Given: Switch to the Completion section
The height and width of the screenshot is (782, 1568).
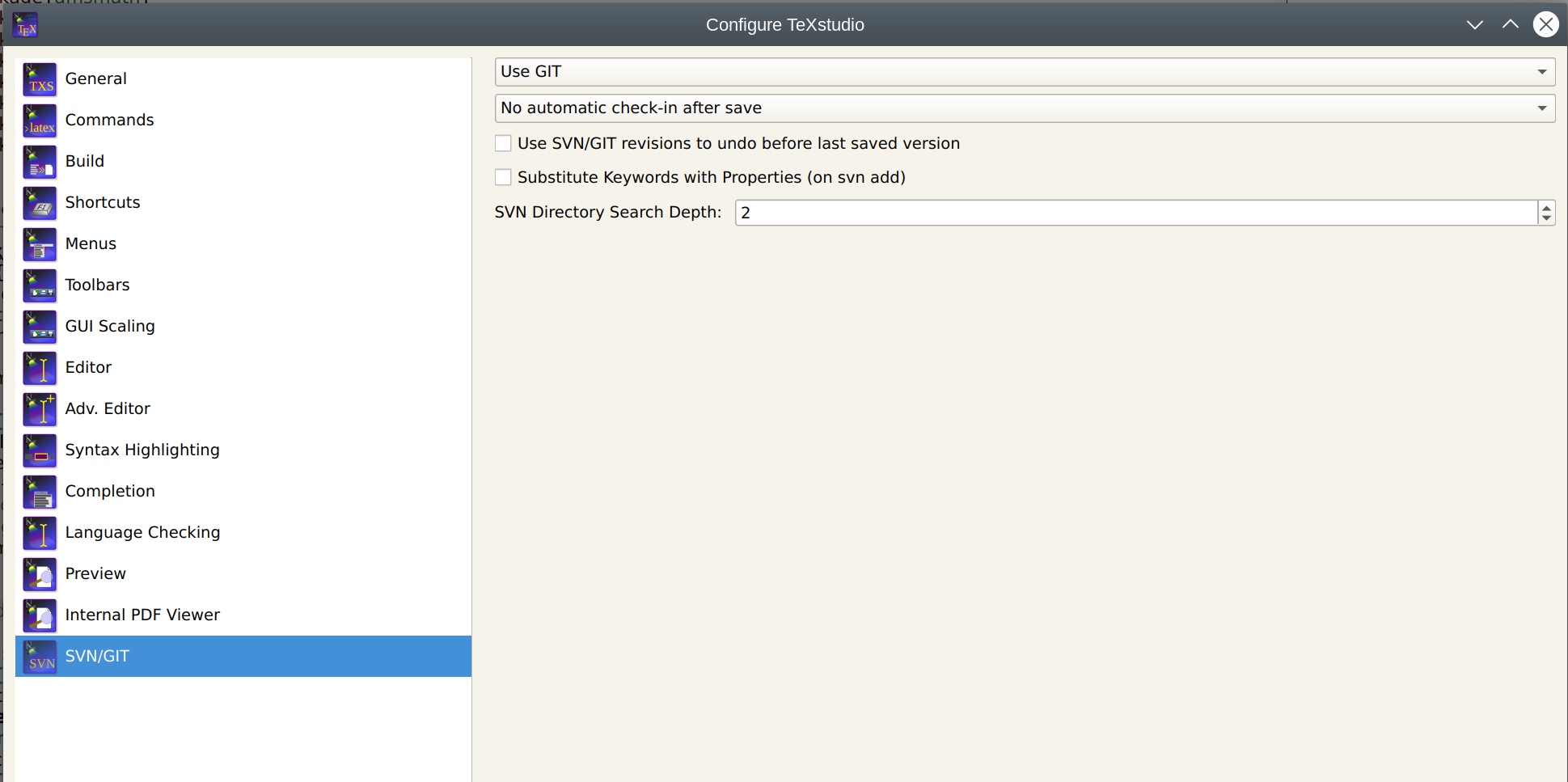Looking at the screenshot, I should [110, 491].
